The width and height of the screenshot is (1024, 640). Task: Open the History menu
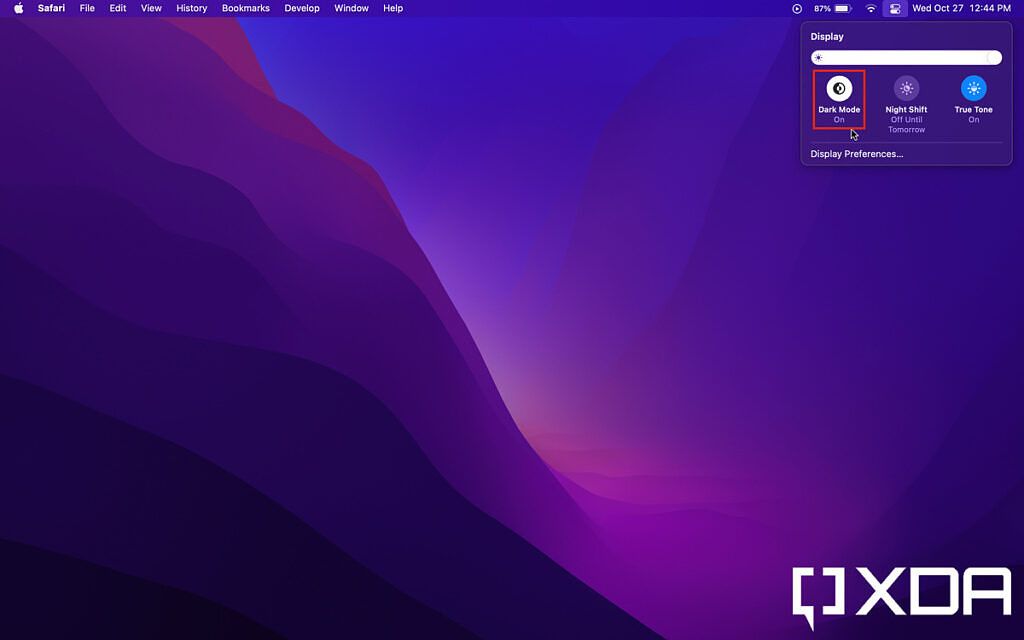tap(191, 8)
